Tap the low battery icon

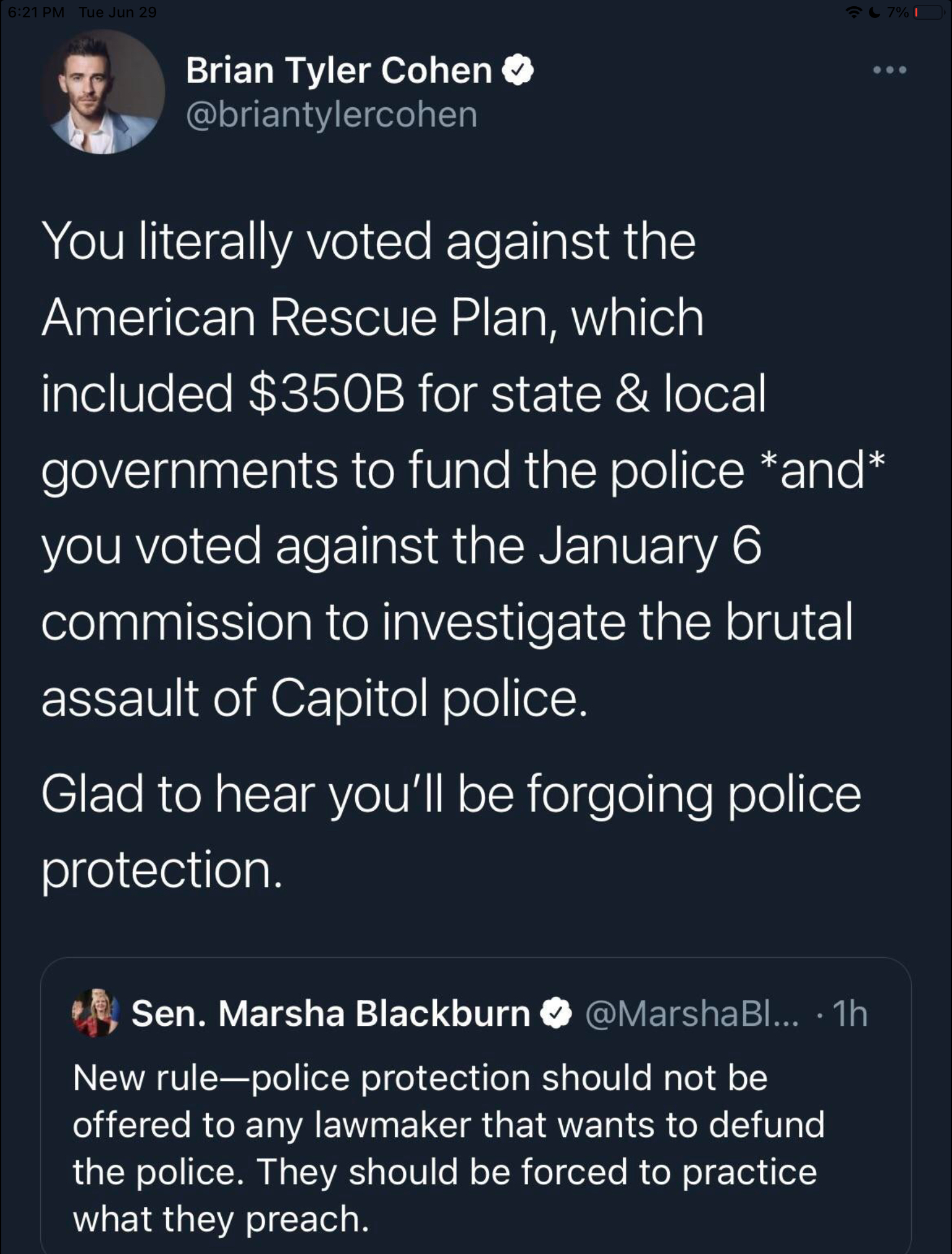[x=928, y=12]
